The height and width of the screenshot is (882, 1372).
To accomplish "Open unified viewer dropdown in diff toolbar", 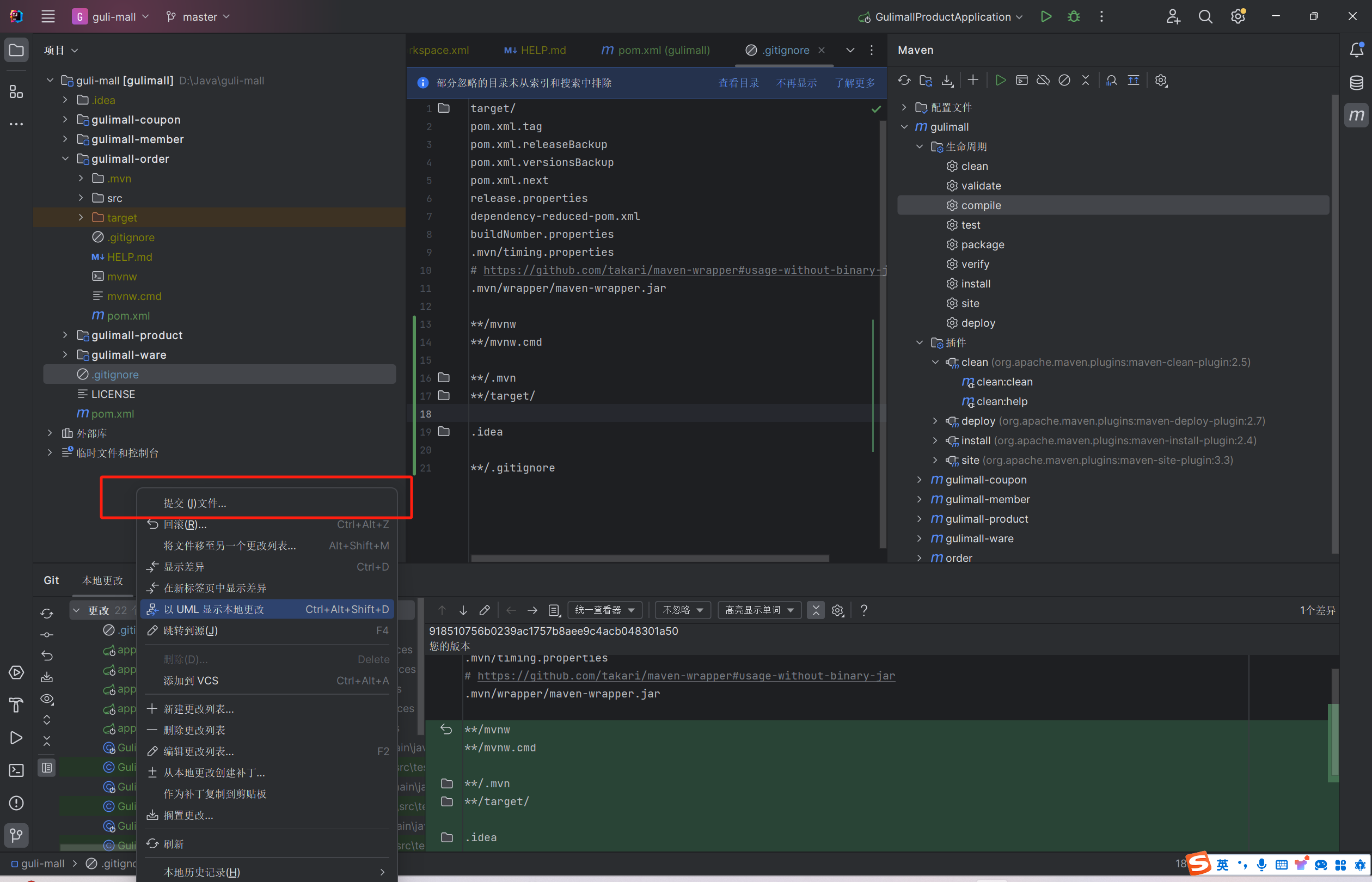I will (605, 610).
